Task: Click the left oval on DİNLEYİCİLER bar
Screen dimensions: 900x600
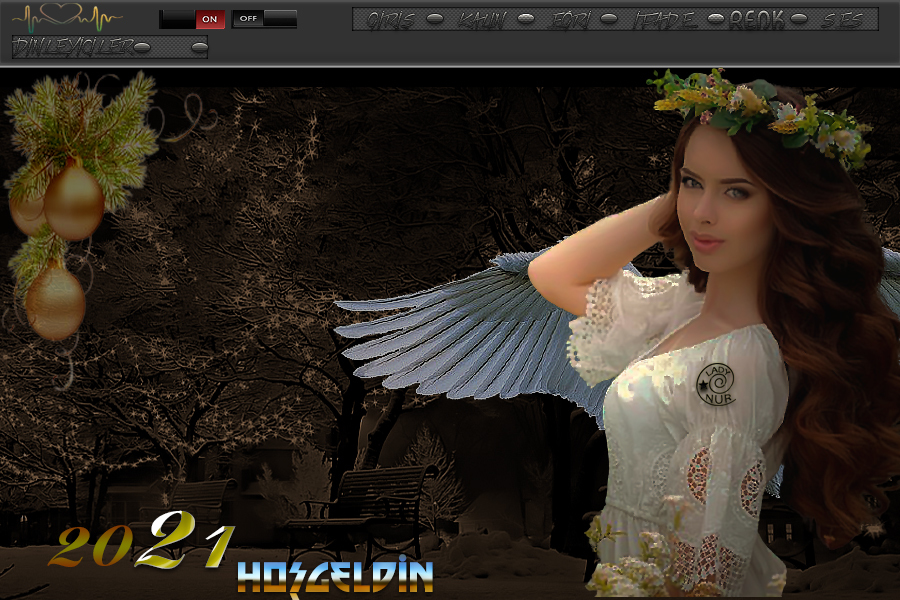Action: (143, 47)
